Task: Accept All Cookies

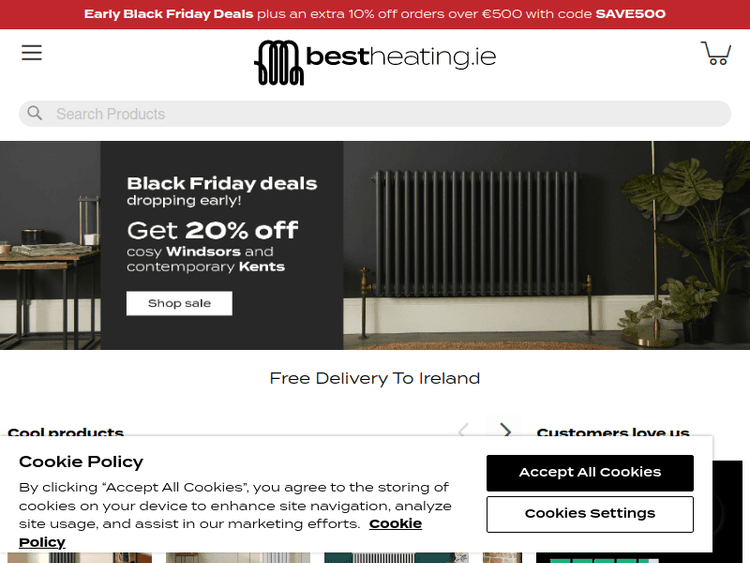Action: coord(590,473)
